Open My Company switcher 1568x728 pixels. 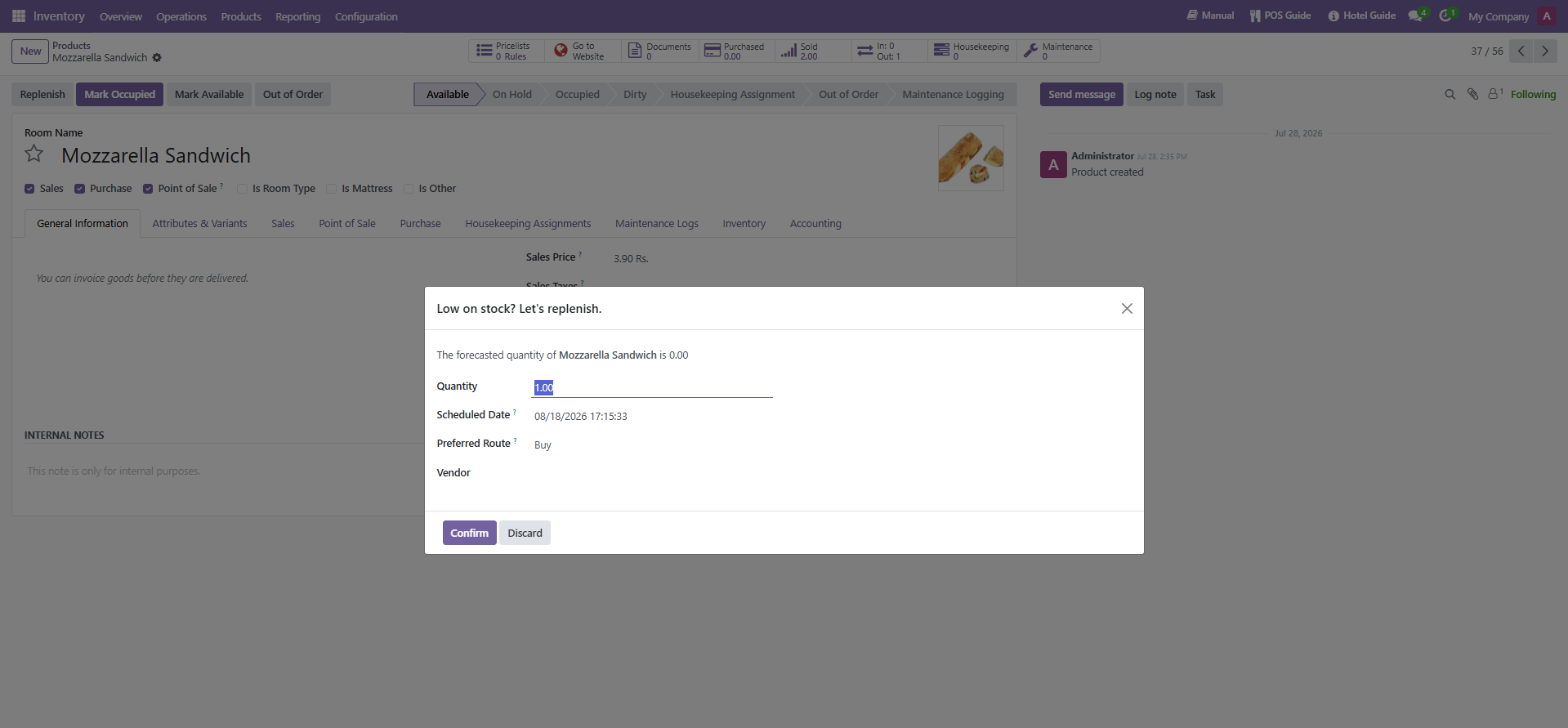[1498, 16]
